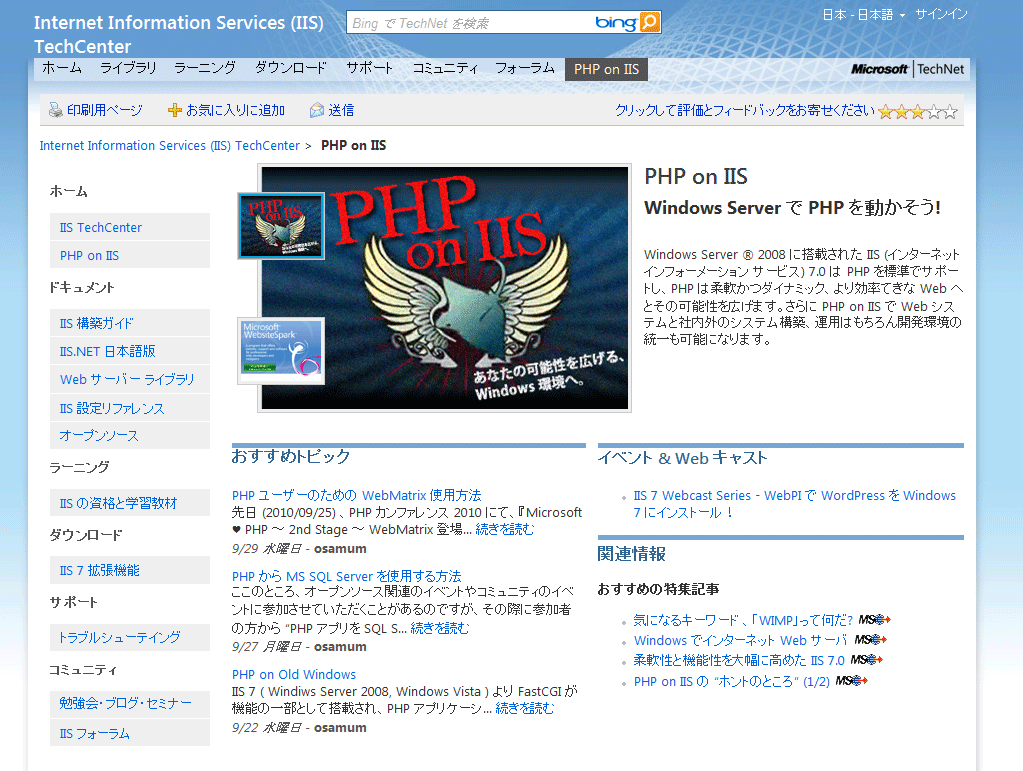
Task: Open IIS.NET 日本語版 sidebar link
Action: tap(130, 351)
